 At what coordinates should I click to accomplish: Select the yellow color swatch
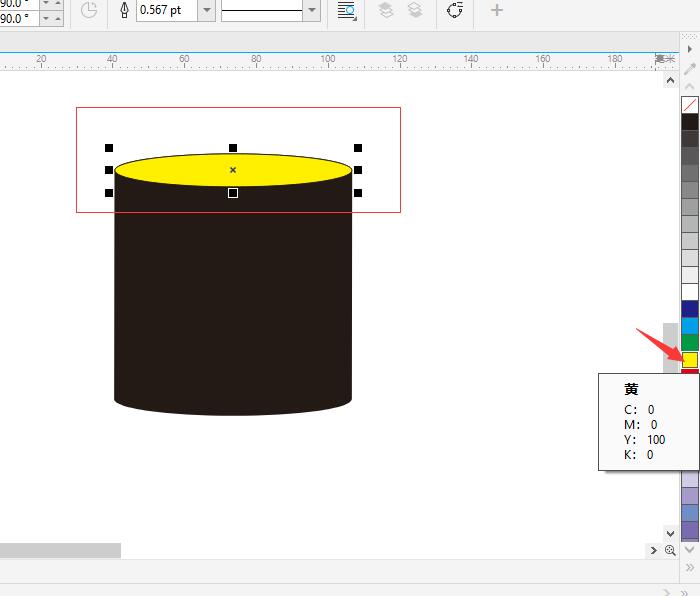(x=689, y=359)
